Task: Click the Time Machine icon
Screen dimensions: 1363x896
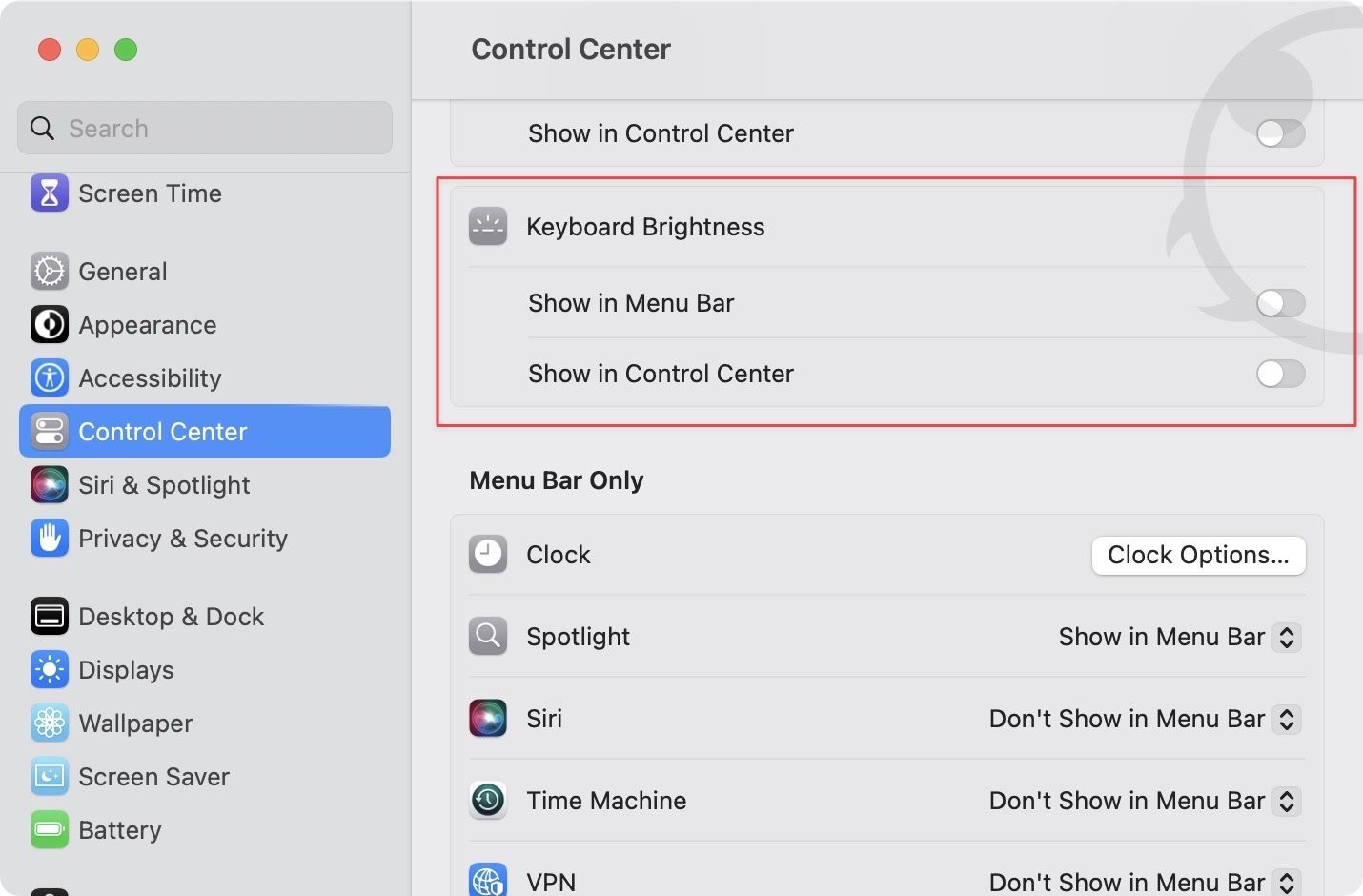Action: [488, 801]
